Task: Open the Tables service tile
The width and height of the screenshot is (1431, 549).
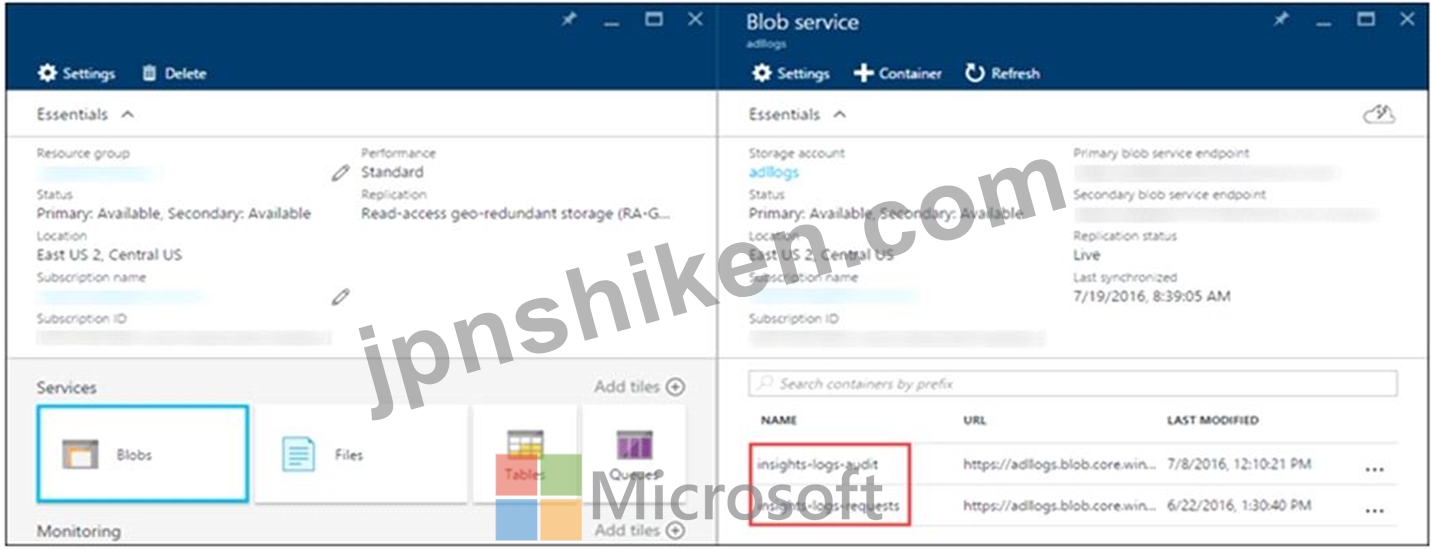Action: pyautogui.click(x=525, y=454)
